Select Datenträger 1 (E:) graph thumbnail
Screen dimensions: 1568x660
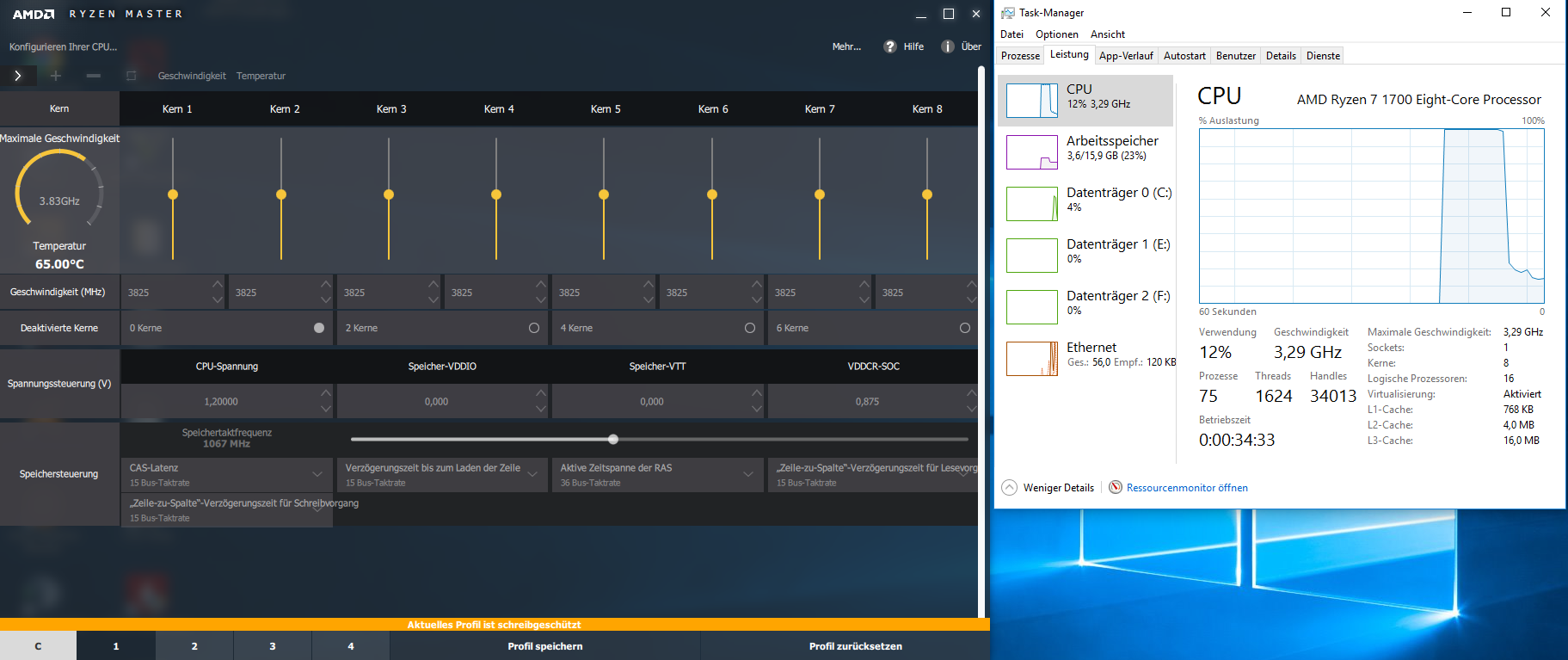coord(1032,256)
